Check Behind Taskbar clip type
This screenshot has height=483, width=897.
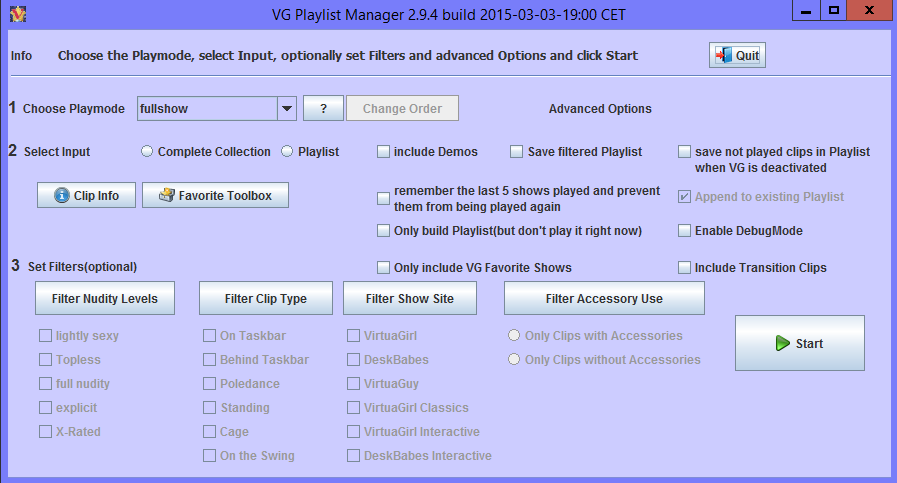pyautogui.click(x=209, y=359)
